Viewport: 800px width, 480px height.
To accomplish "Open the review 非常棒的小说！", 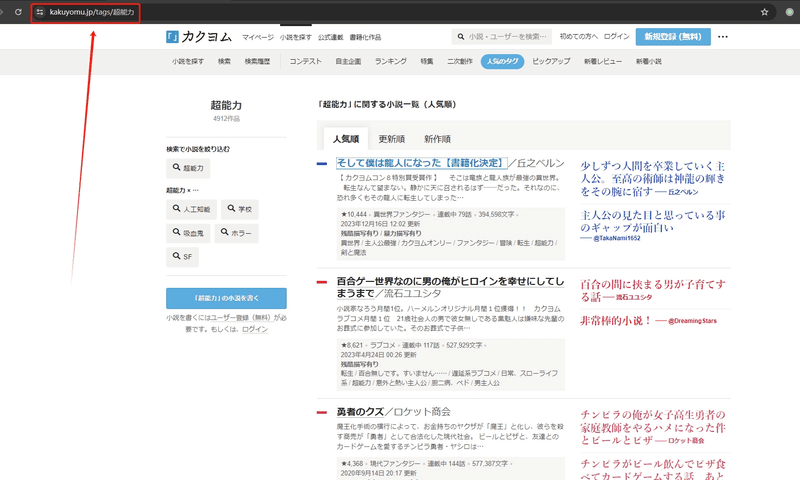I will tap(616, 321).
